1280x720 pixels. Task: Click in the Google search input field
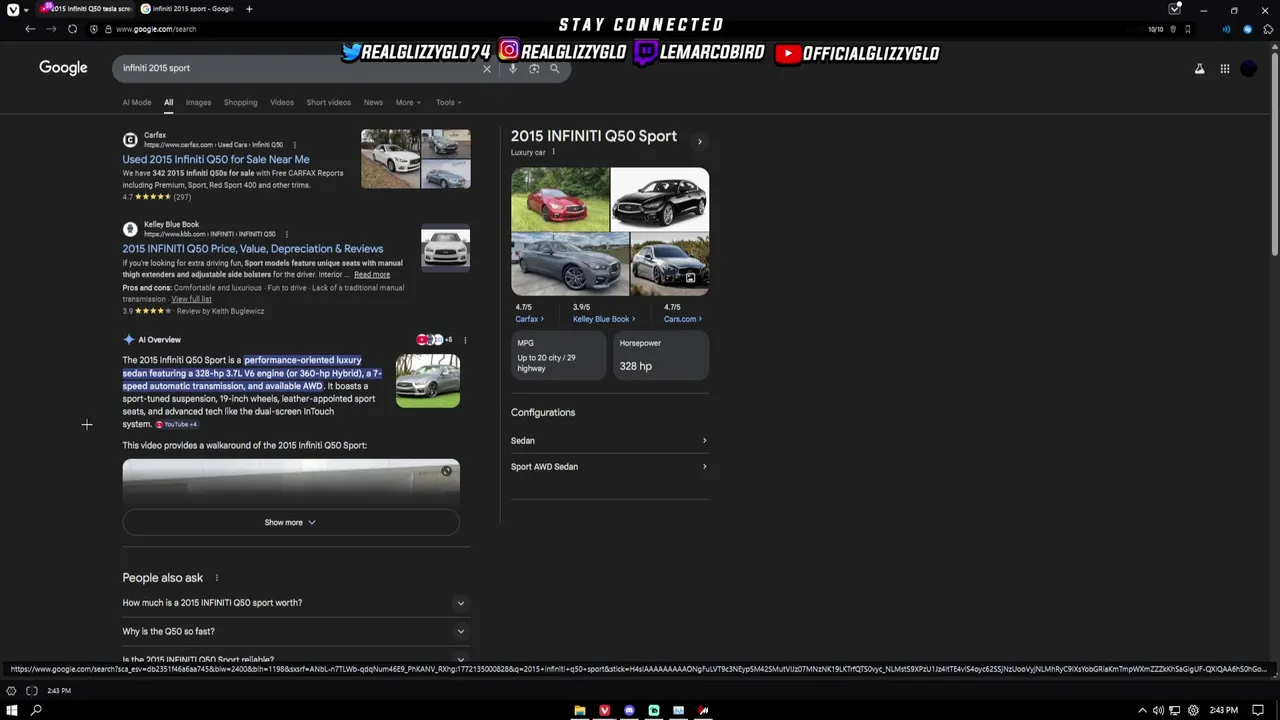click(x=300, y=68)
